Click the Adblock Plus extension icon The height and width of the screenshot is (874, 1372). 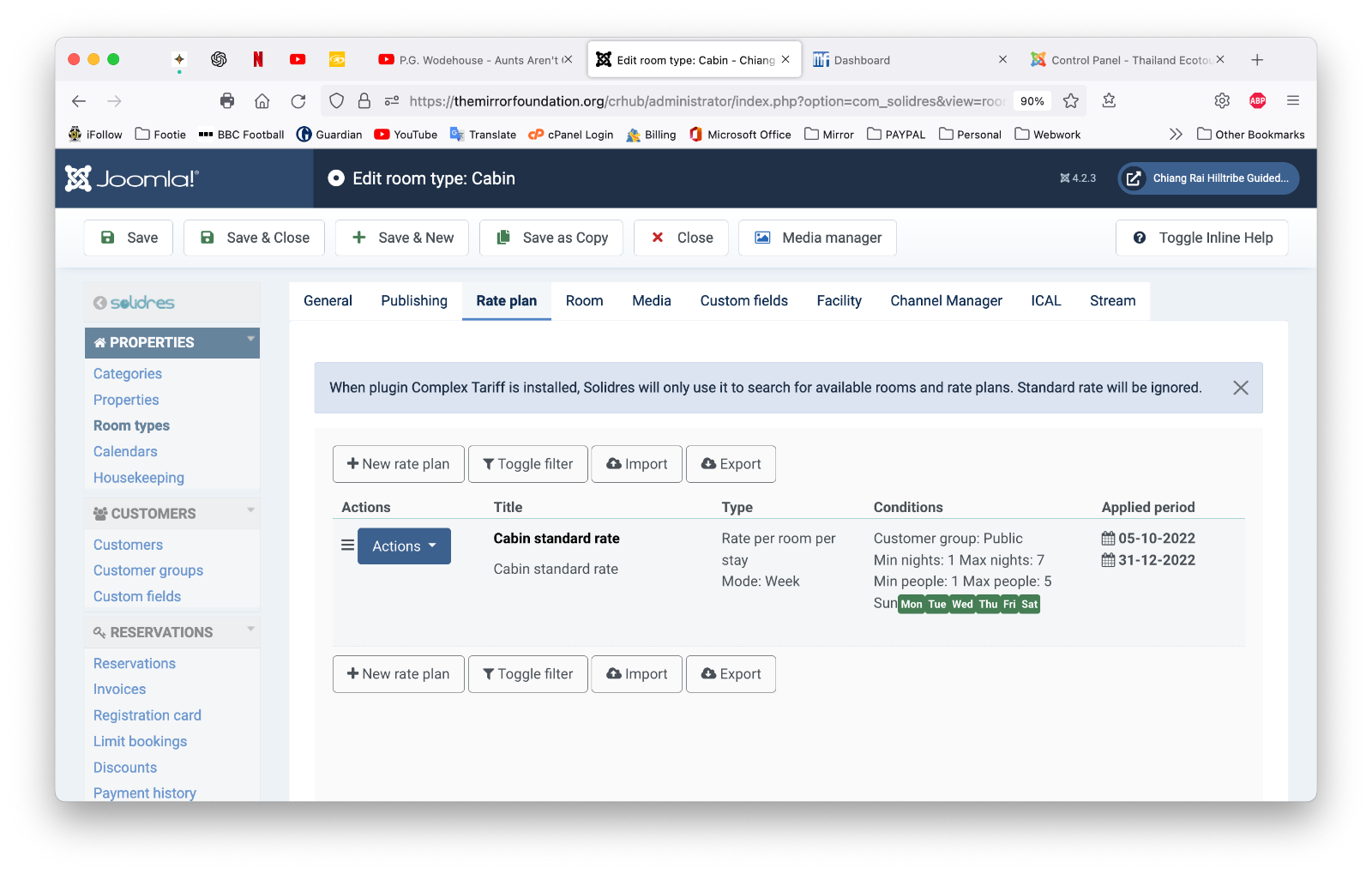pos(1257,101)
